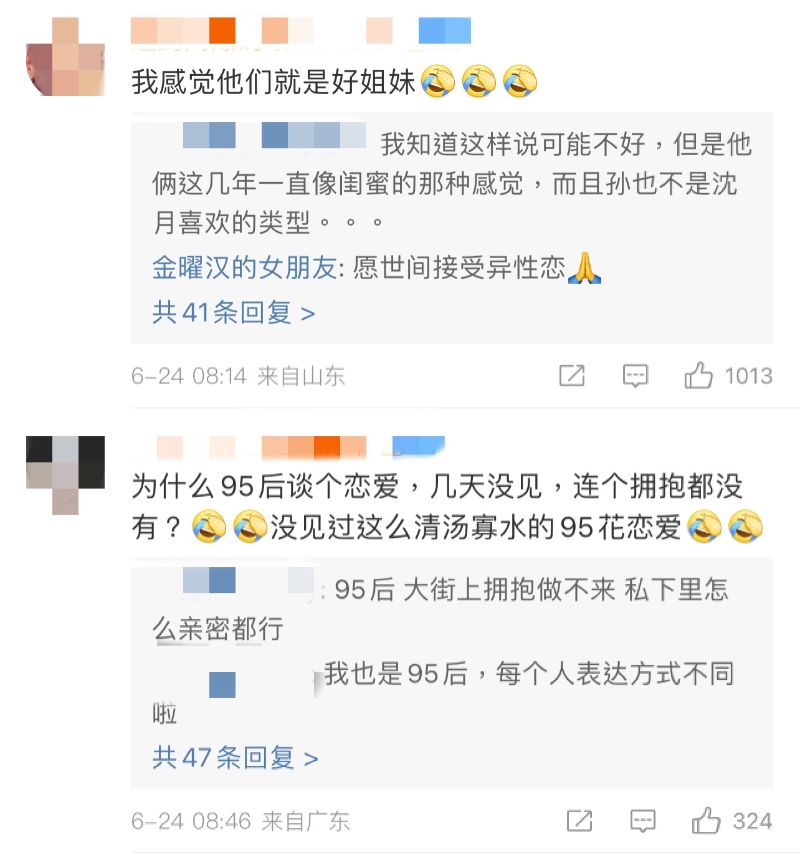
Task: Open the first commenter's blurred username
Action: tap(301, 31)
